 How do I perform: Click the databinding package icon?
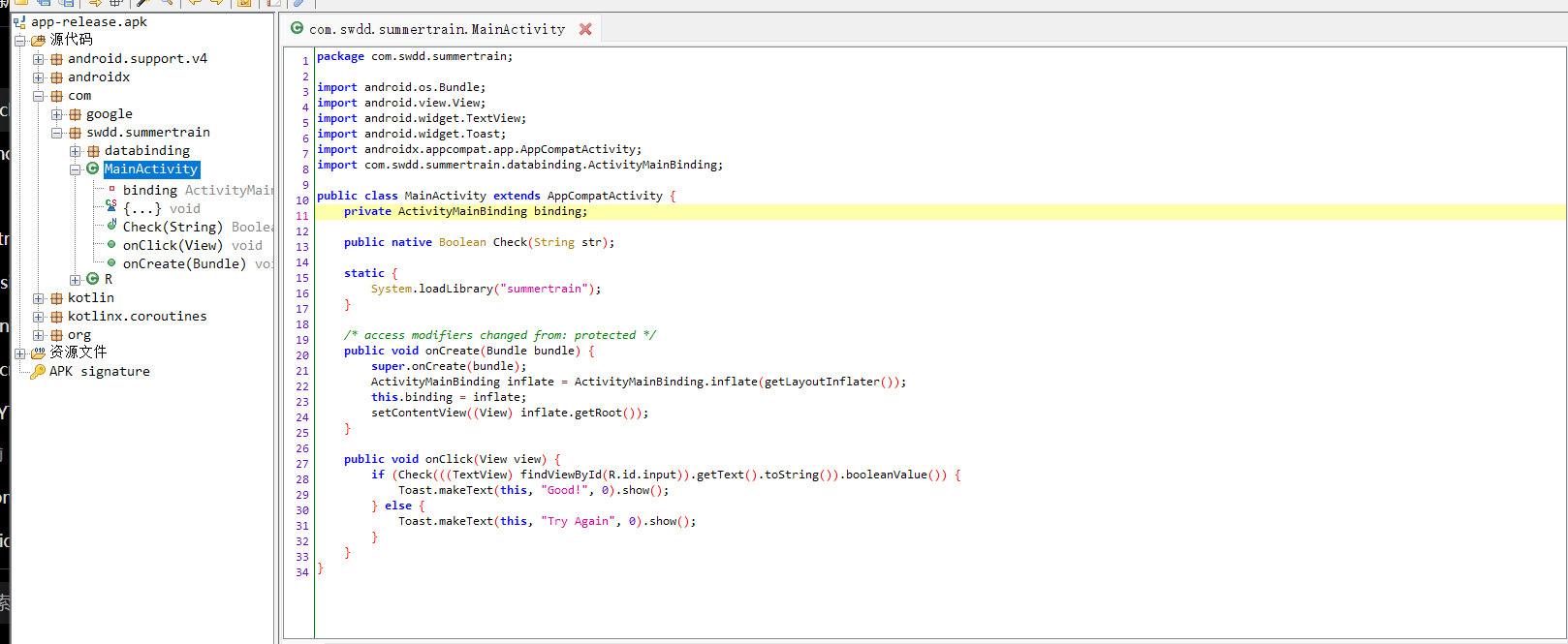93,151
